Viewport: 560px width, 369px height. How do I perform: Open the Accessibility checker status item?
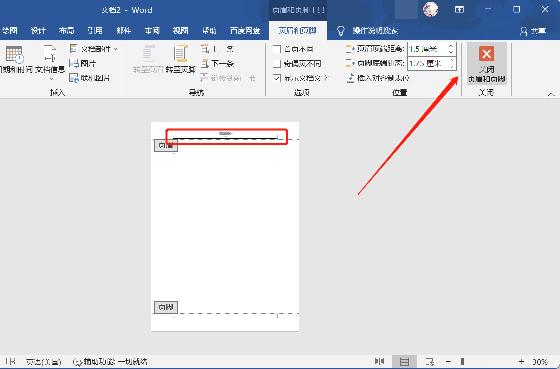pyautogui.click(x=110, y=361)
